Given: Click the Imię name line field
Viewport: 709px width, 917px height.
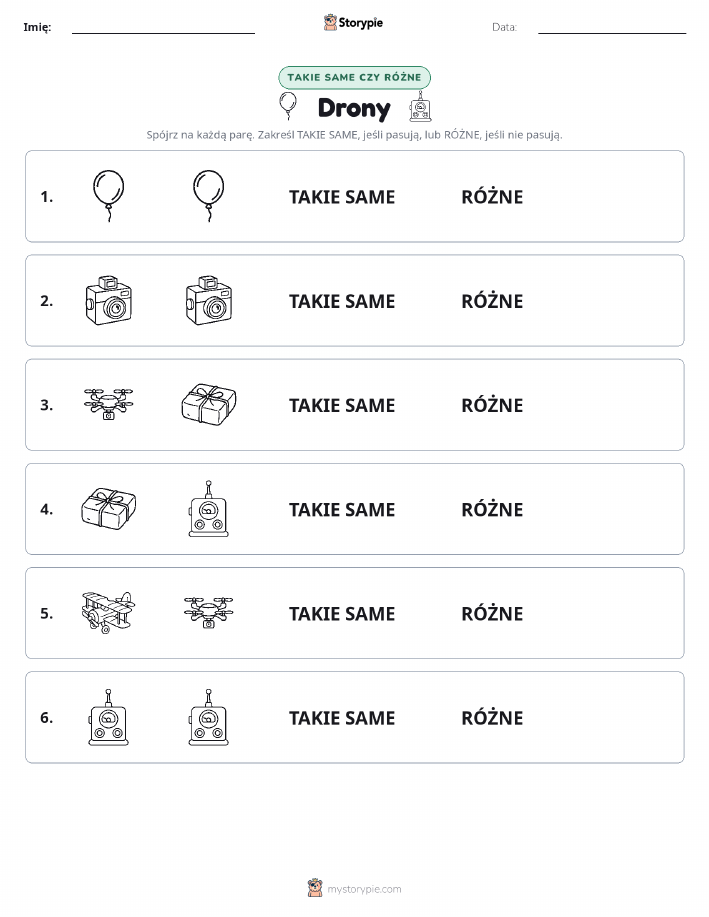Looking at the screenshot, I should tap(163, 28).
